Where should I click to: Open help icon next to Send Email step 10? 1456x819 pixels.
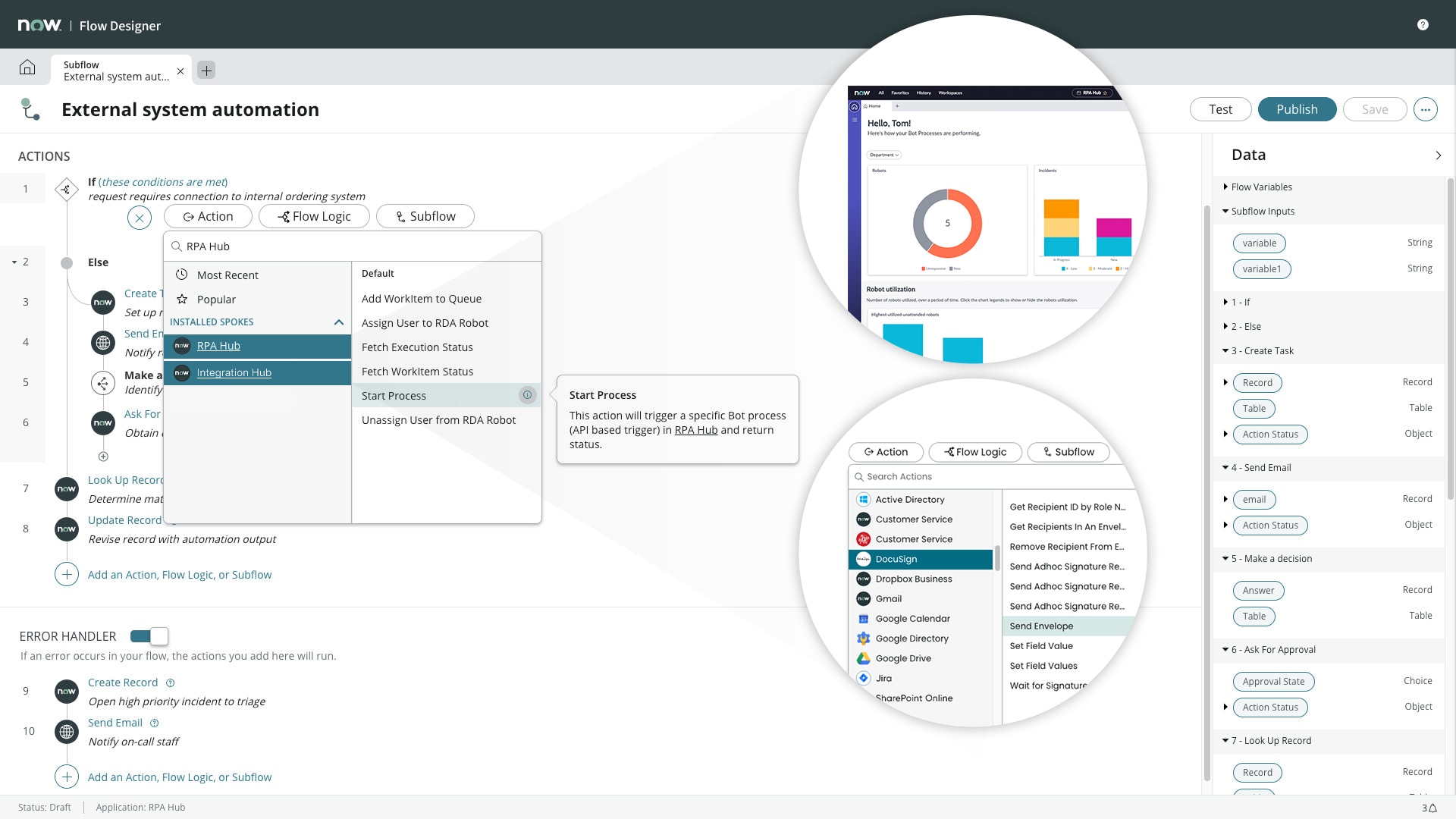tap(155, 723)
